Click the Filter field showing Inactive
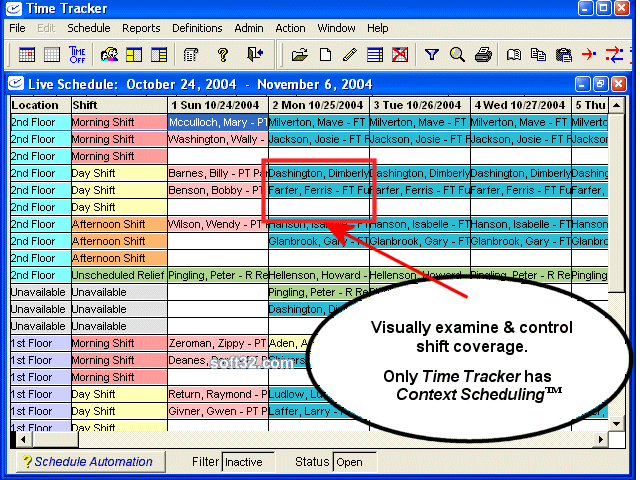 [x=248, y=462]
